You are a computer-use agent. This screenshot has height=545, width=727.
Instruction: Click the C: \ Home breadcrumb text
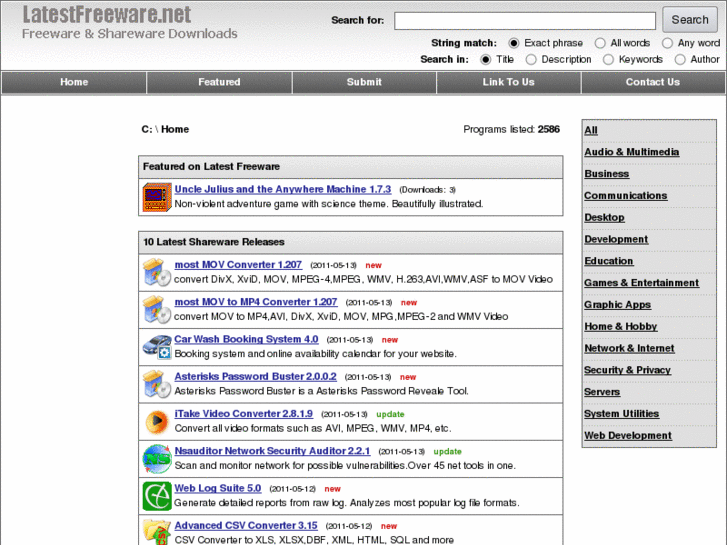[x=165, y=129]
